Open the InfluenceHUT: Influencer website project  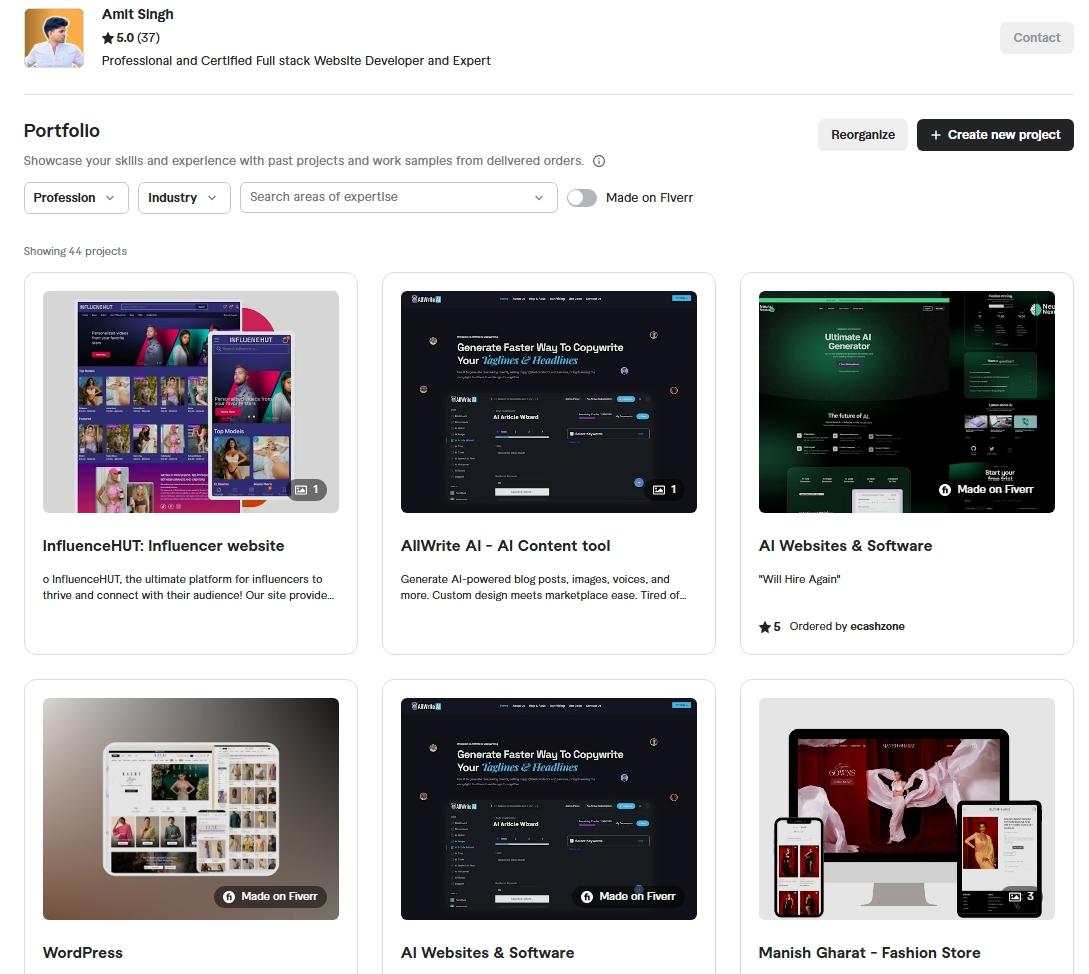pyautogui.click(x=162, y=546)
